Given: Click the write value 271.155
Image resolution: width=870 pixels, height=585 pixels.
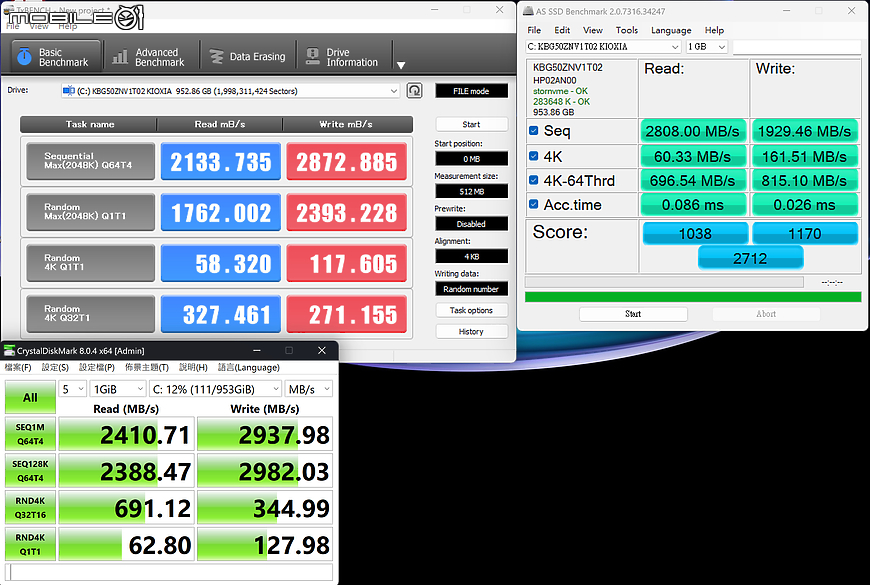Looking at the screenshot, I should click(x=347, y=314).
